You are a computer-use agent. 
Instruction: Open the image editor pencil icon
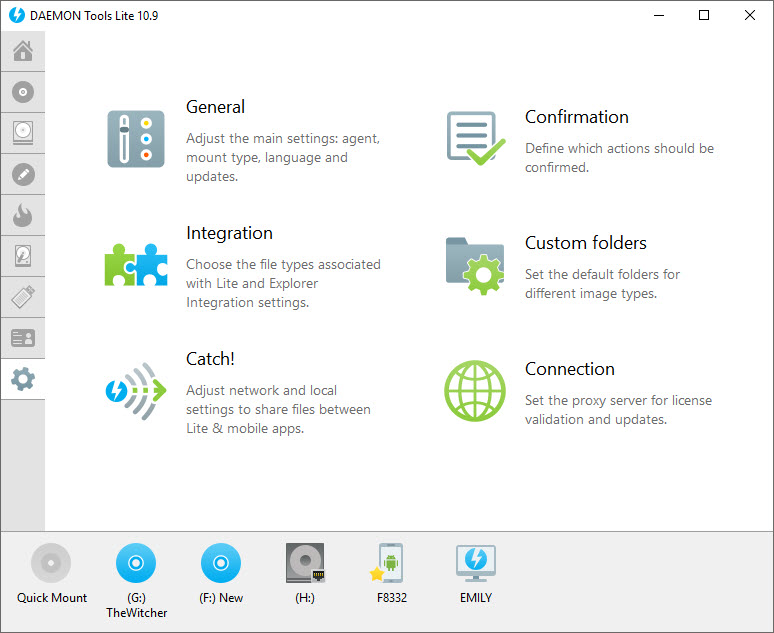(x=23, y=174)
